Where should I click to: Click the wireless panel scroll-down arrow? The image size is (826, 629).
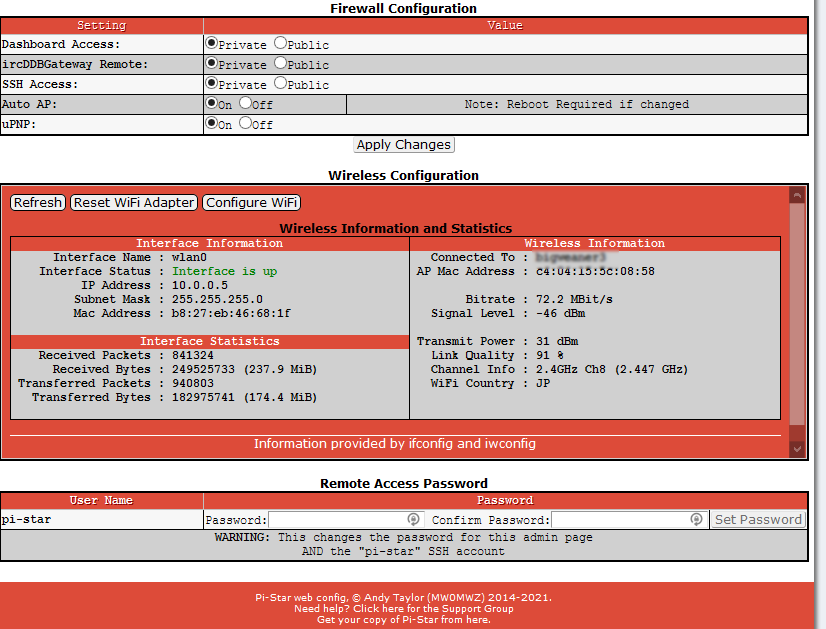pos(797,449)
